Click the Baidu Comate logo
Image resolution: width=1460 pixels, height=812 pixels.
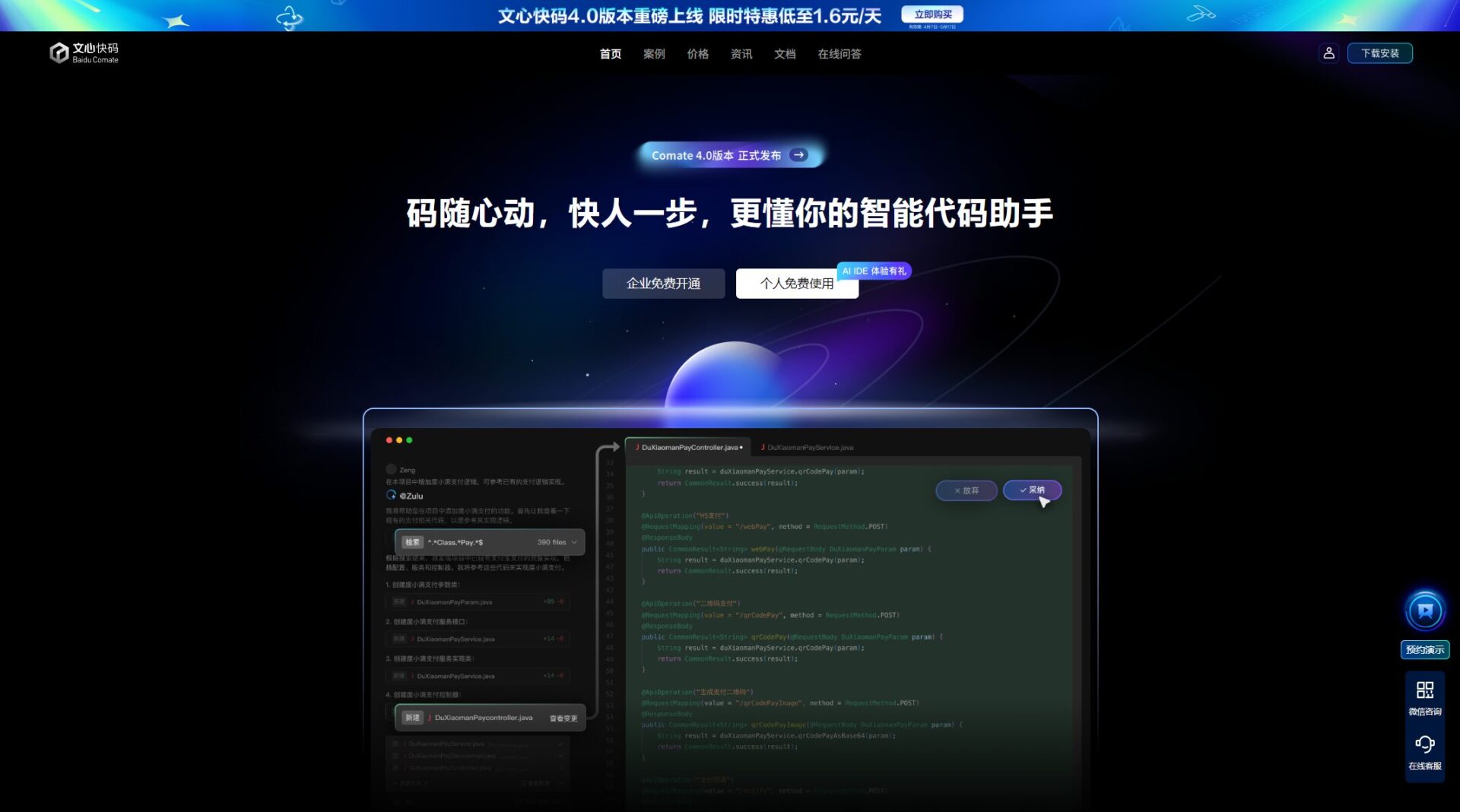pos(85,53)
